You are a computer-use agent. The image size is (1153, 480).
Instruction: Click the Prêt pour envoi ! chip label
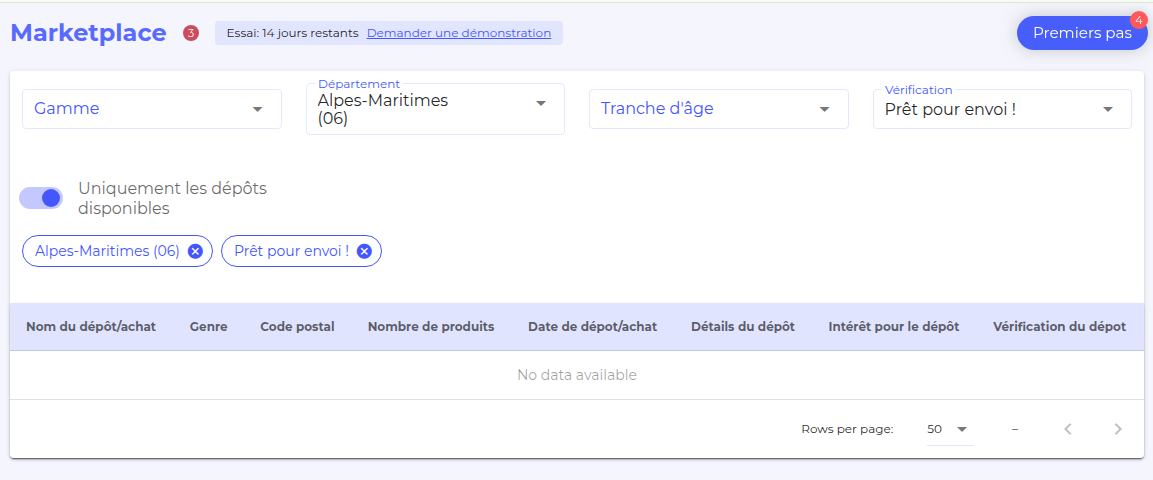tap(292, 251)
